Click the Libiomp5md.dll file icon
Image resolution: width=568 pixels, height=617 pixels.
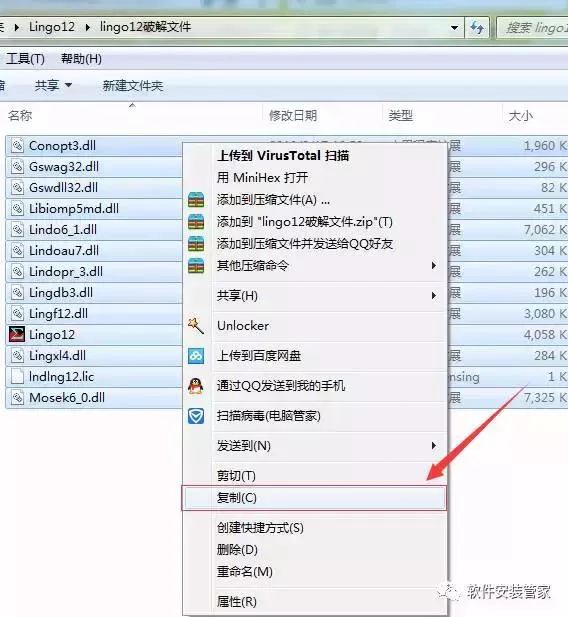pyautogui.click(x=17, y=209)
